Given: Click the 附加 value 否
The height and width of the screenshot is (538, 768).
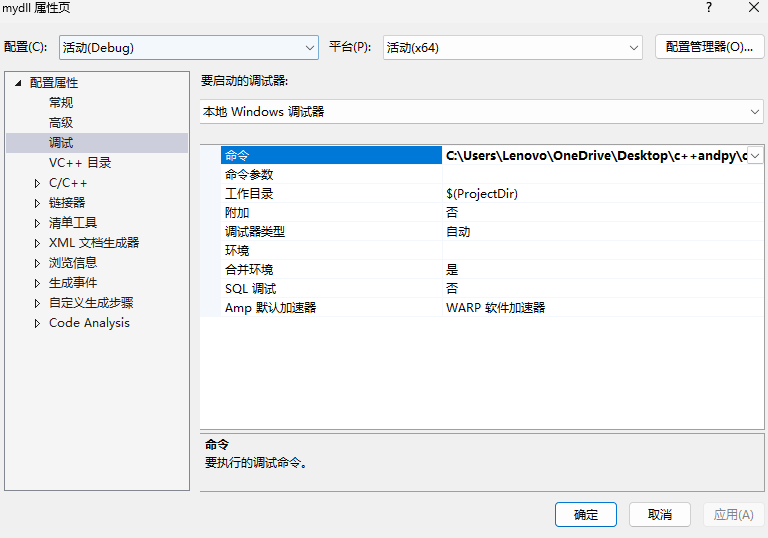Looking at the screenshot, I should pyautogui.click(x=452, y=213).
